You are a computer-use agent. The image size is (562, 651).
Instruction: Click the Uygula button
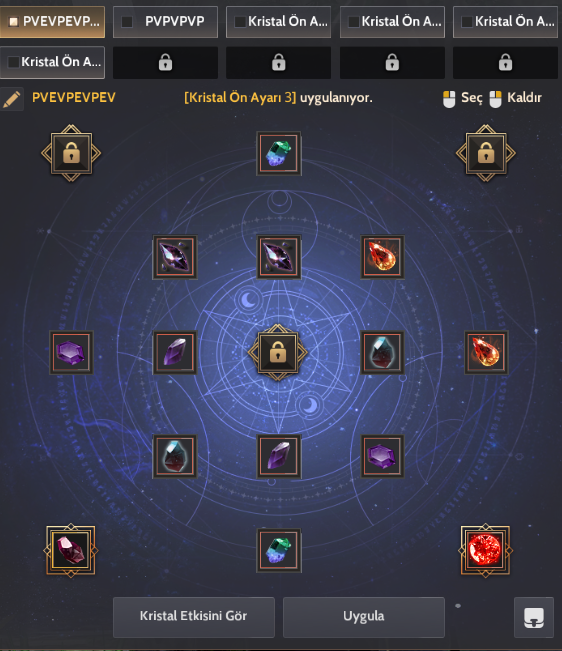364,617
